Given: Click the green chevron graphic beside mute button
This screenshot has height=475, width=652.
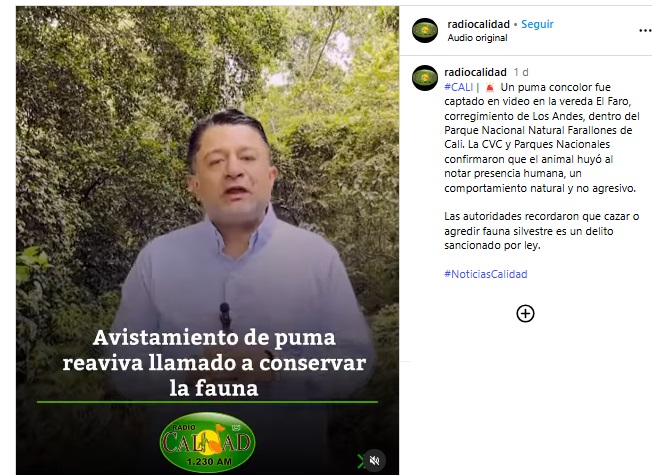Looking at the screenshot, I should pos(360,460).
